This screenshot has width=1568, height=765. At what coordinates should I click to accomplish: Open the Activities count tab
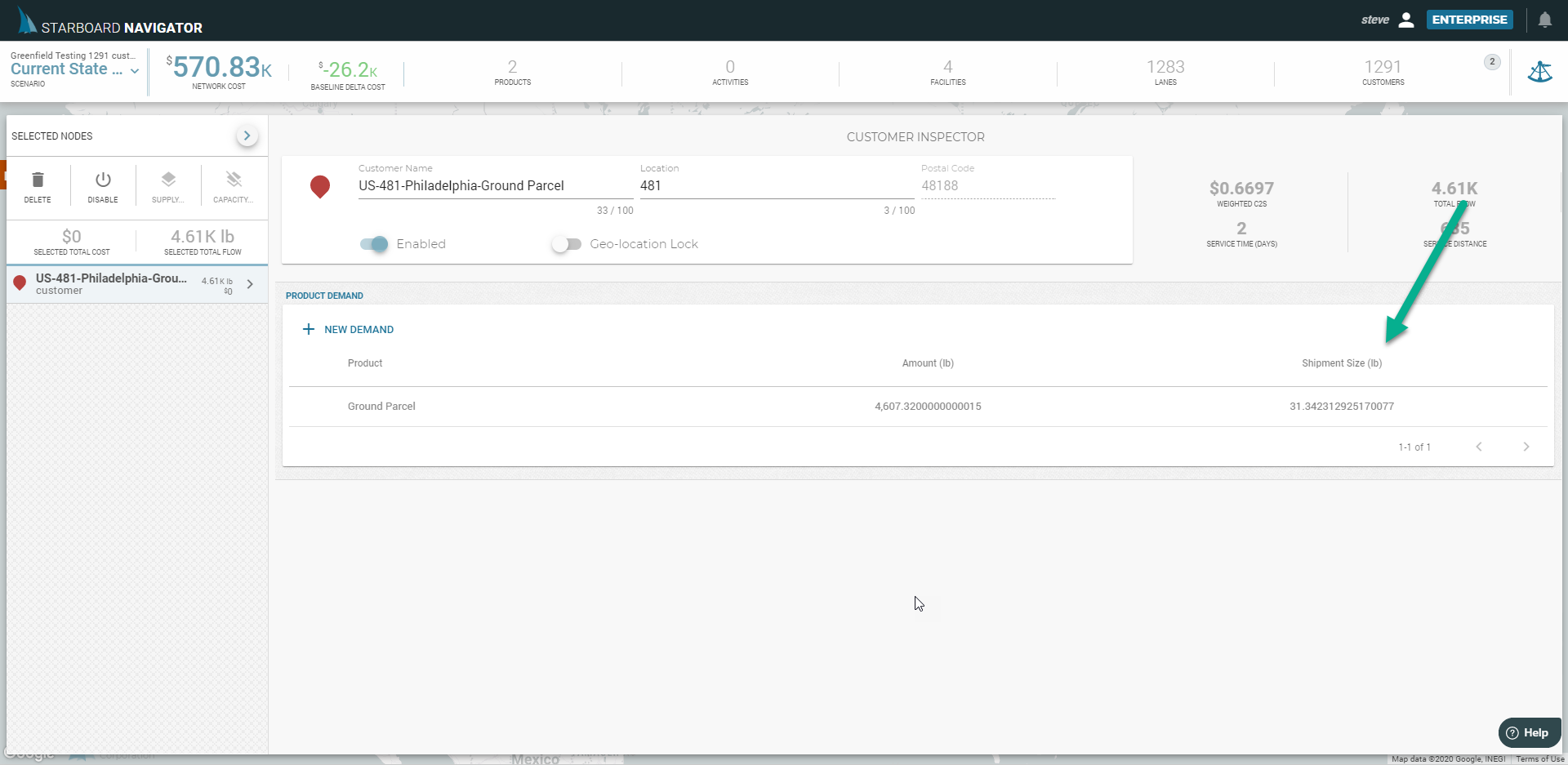(730, 72)
